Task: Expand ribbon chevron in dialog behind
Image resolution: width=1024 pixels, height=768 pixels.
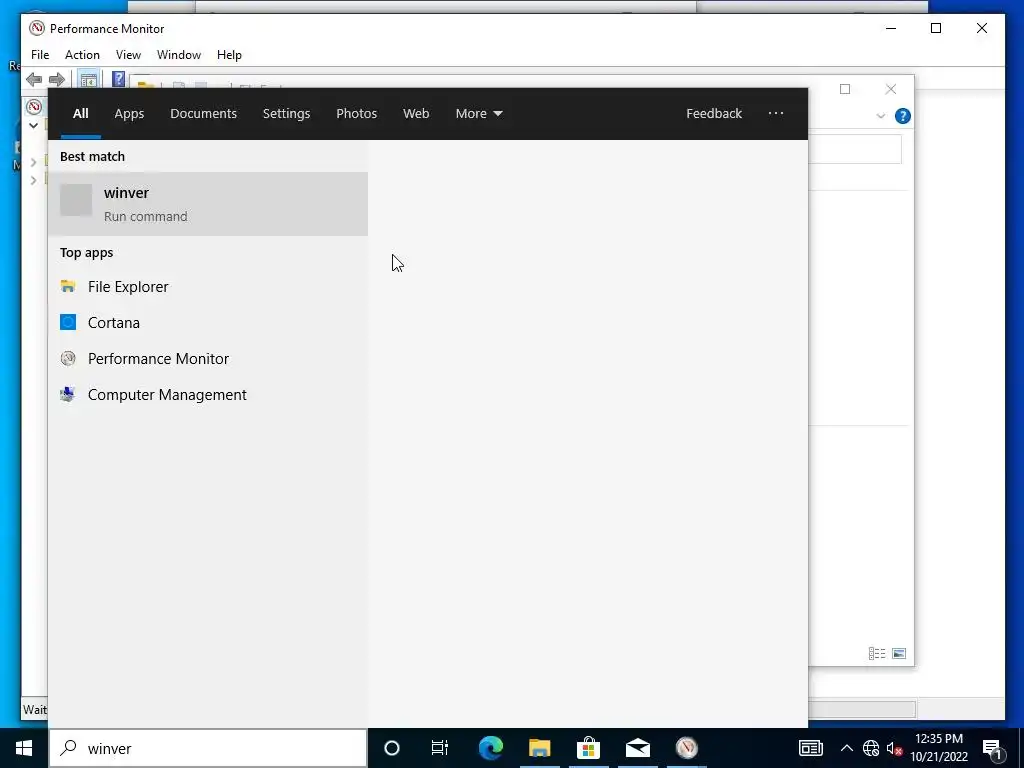Action: click(880, 116)
